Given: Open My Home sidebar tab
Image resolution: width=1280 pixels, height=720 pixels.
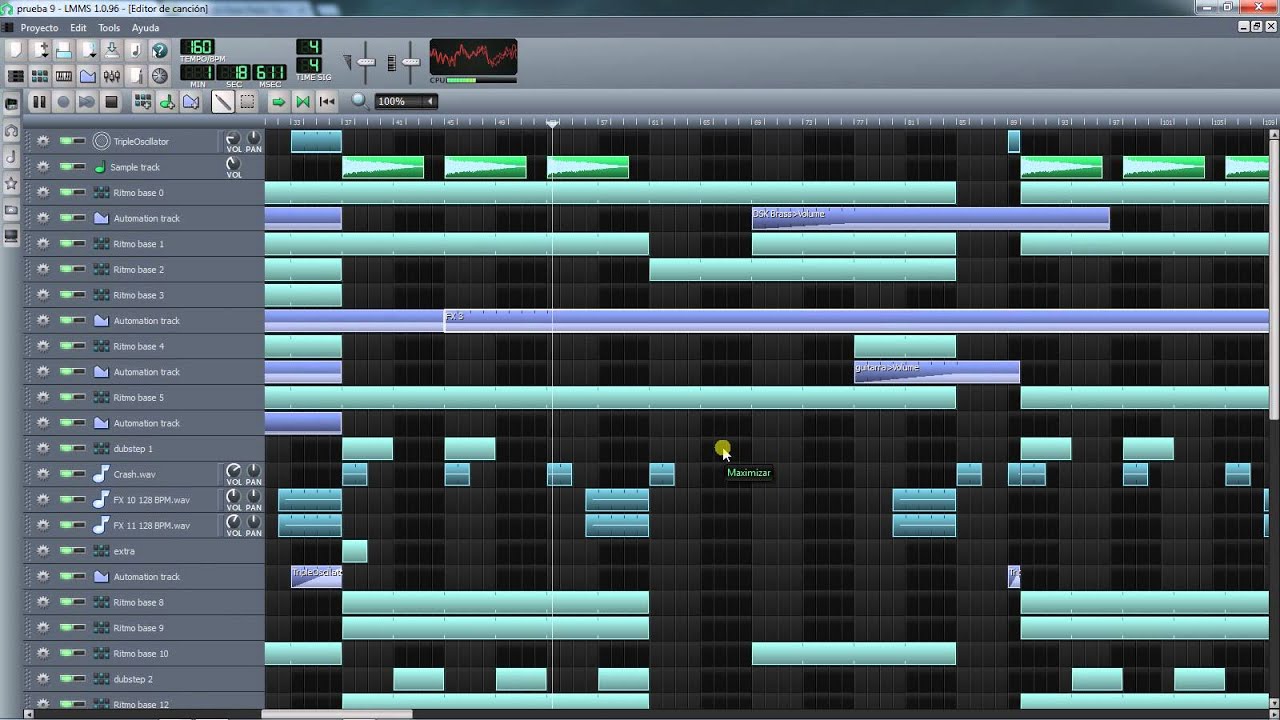Looking at the screenshot, I should pos(12,210).
